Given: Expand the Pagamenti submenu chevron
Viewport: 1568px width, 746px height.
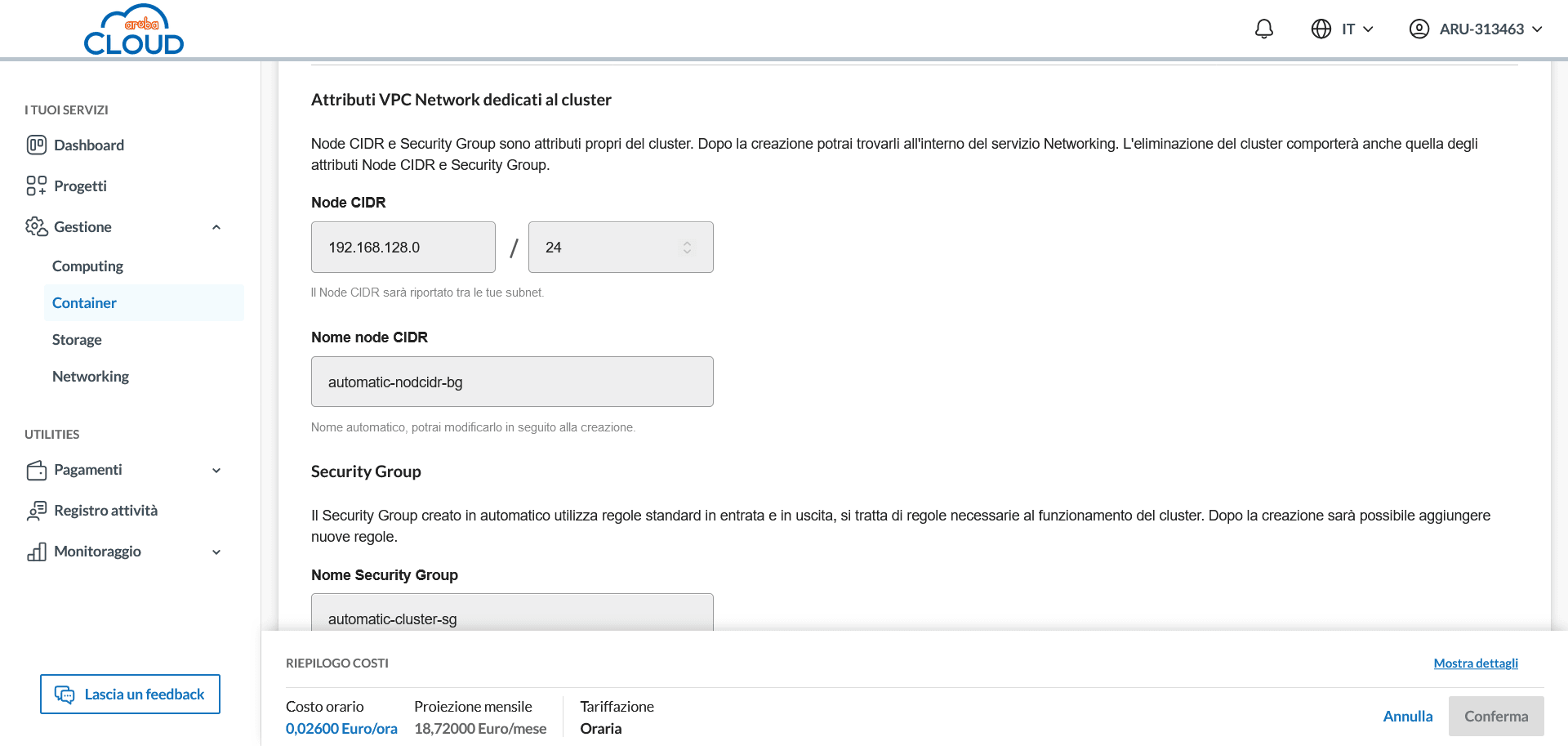Looking at the screenshot, I should [216, 470].
